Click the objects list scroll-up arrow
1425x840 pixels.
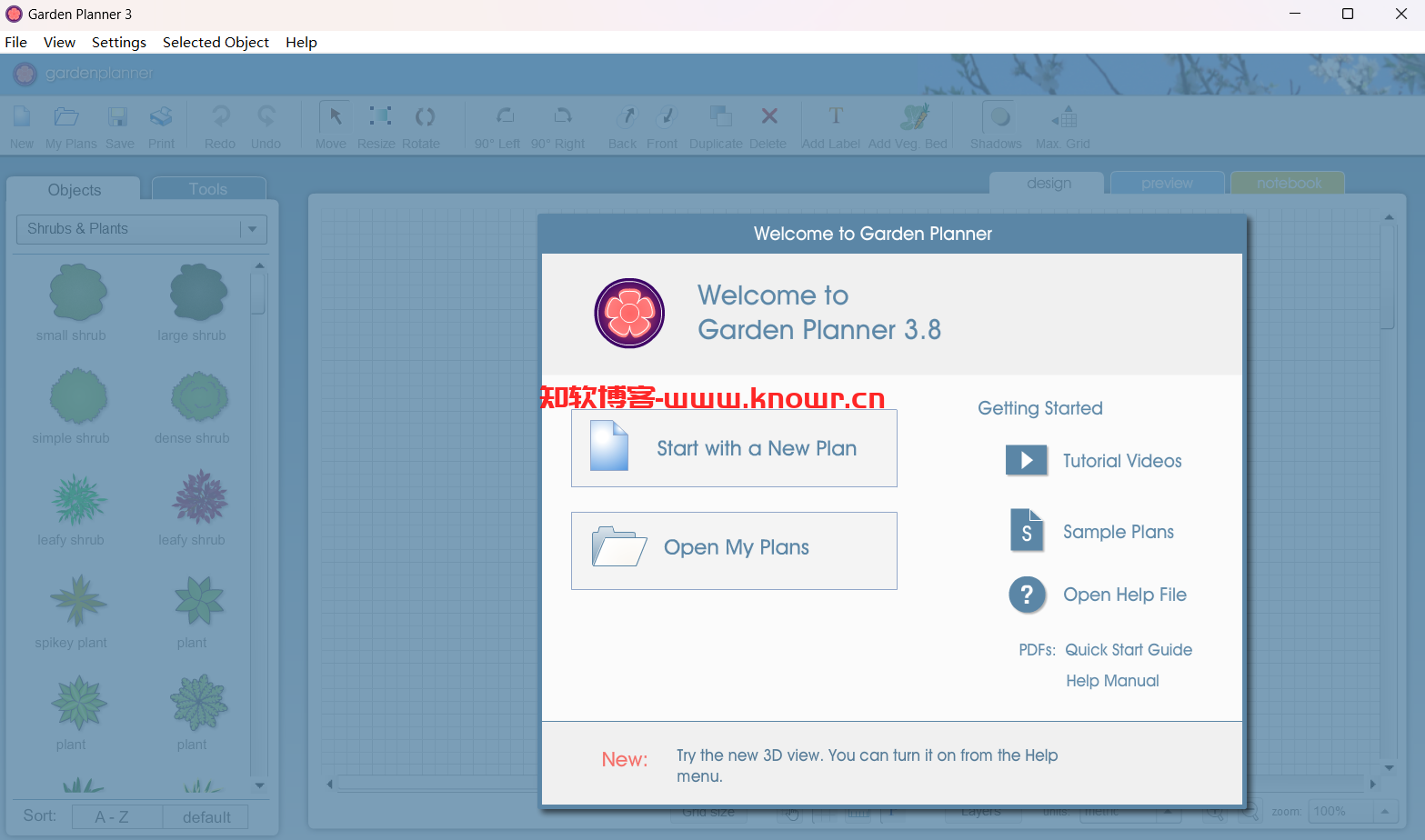tap(259, 266)
